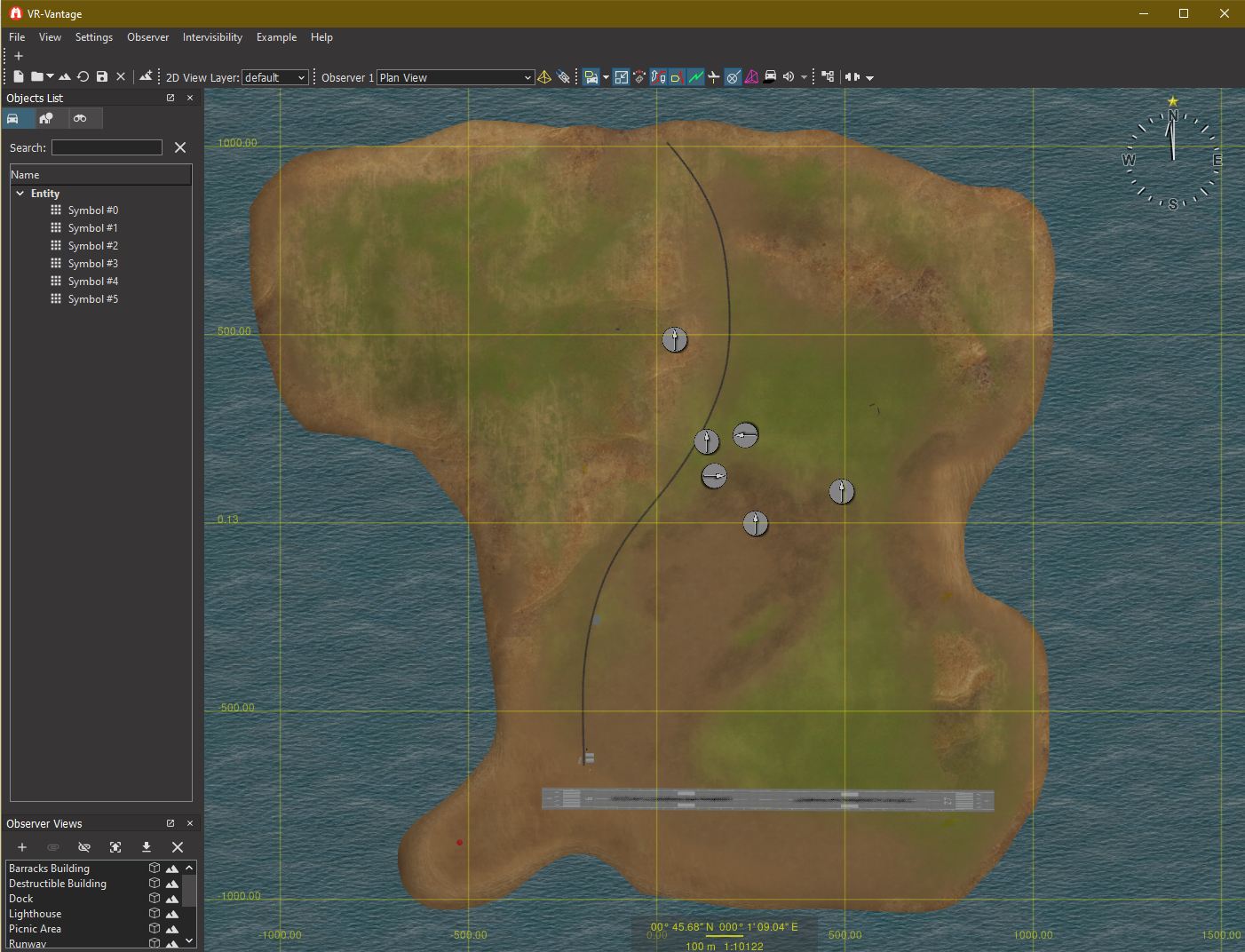Open the Settings menu
This screenshot has height=952, width=1245.
[94, 37]
